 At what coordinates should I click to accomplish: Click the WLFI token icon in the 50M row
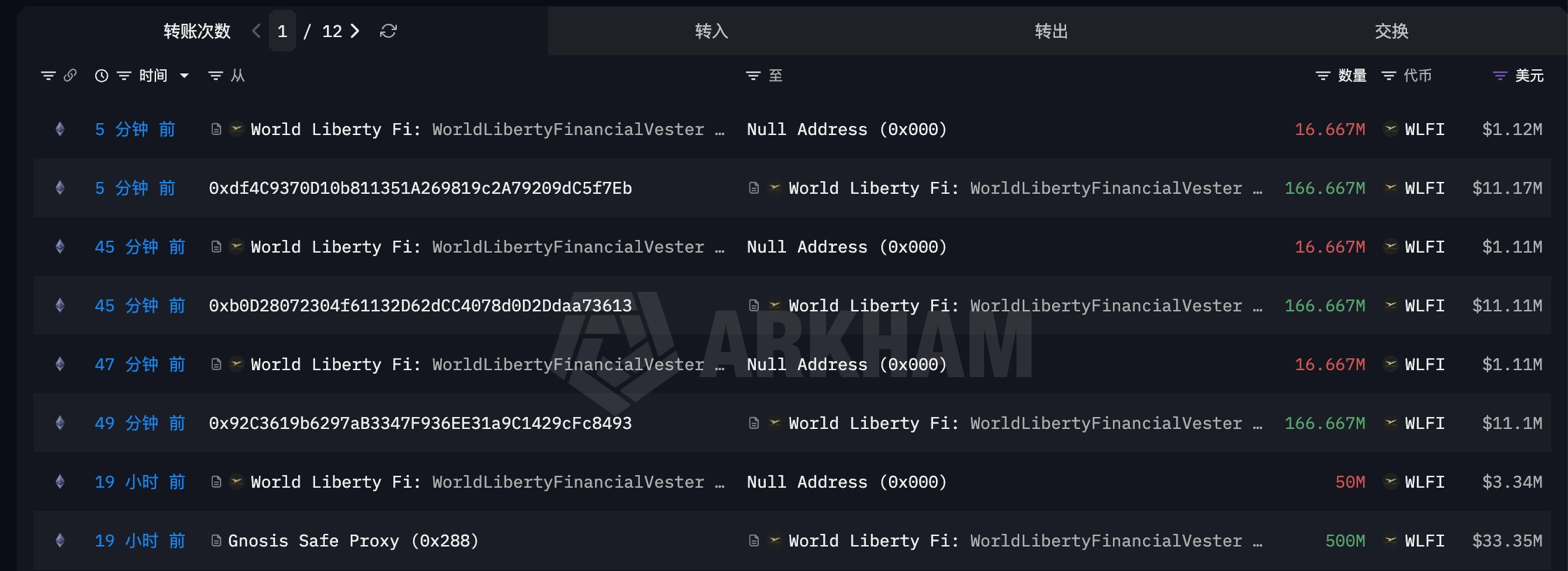[1391, 481]
